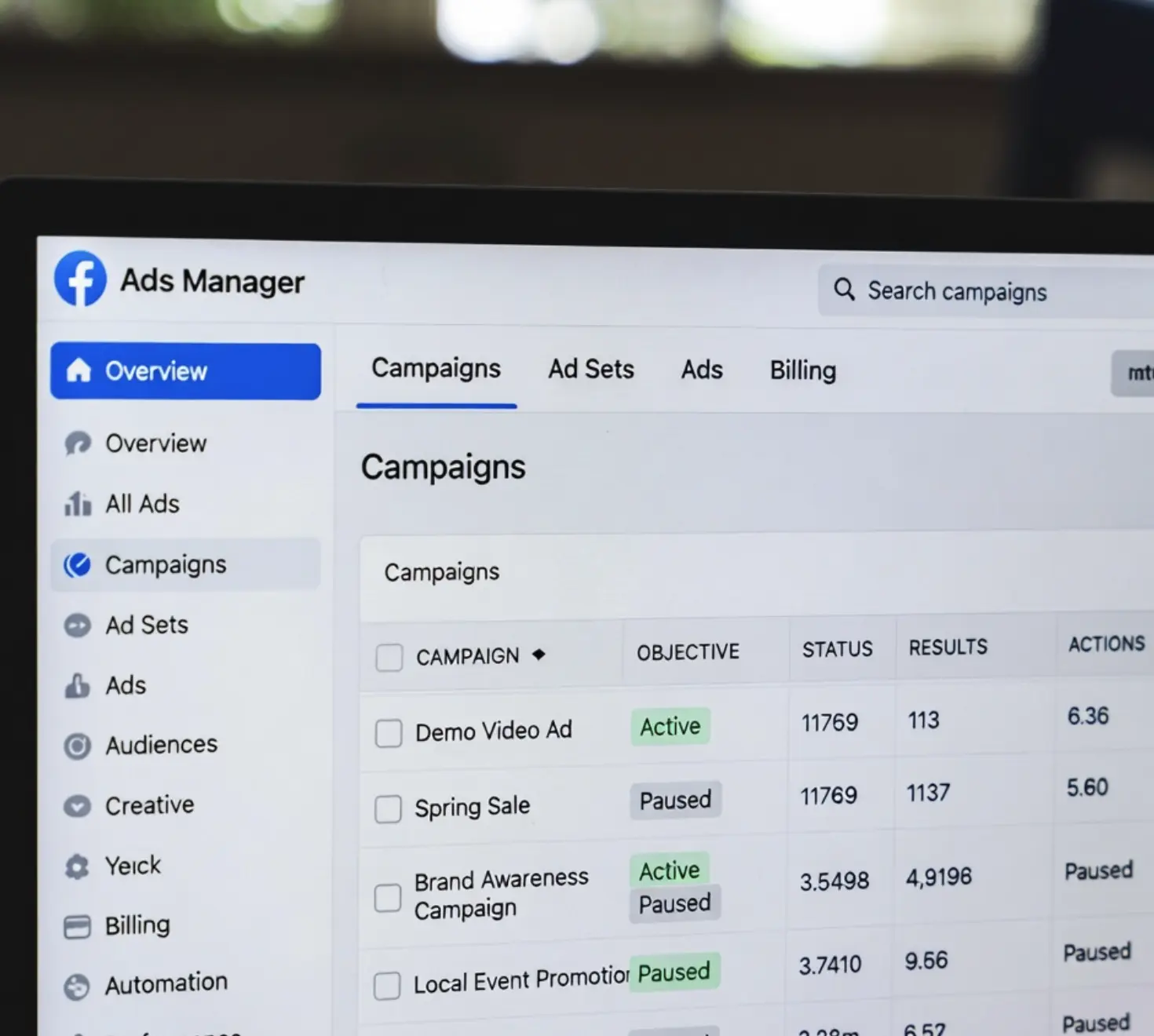The image size is (1154, 1036).
Task: Click the Creative sidebar icon
Action: point(77,805)
